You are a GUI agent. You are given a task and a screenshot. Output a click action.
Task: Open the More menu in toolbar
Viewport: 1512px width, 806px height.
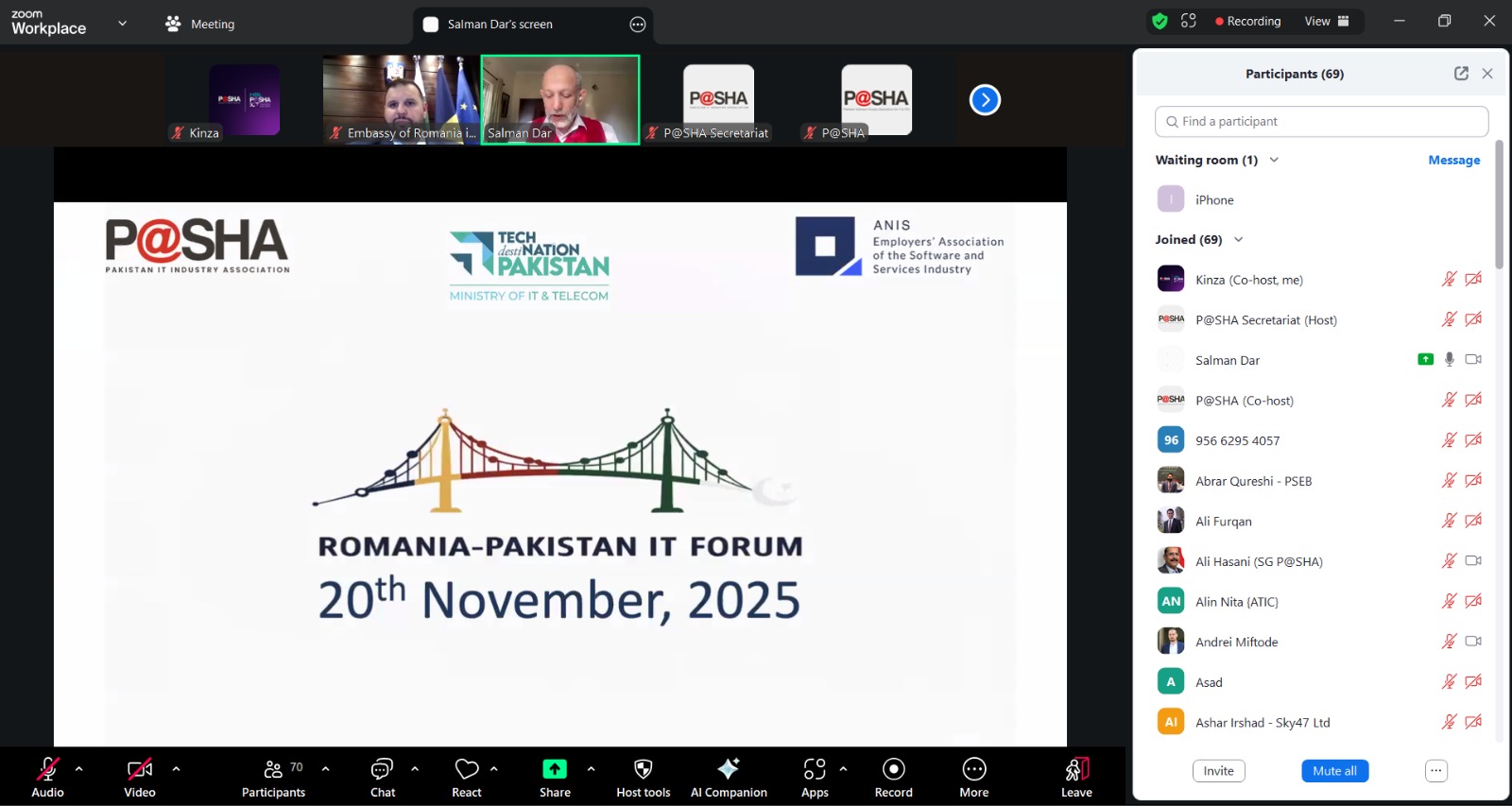click(x=974, y=769)
